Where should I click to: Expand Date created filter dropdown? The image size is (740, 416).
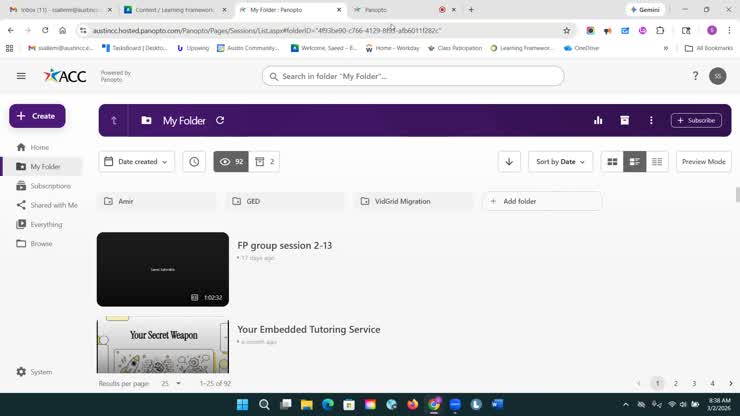[136, 161]
